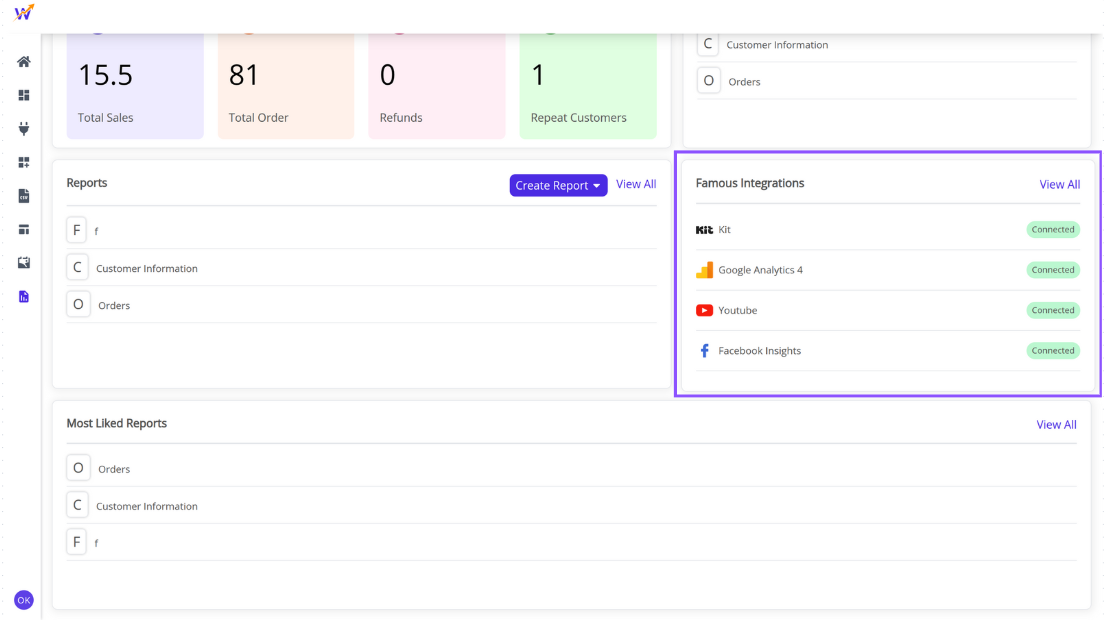Open the highlighted reports icon in sidebar
1106x620 pixels.
click(x=24, y=297)
